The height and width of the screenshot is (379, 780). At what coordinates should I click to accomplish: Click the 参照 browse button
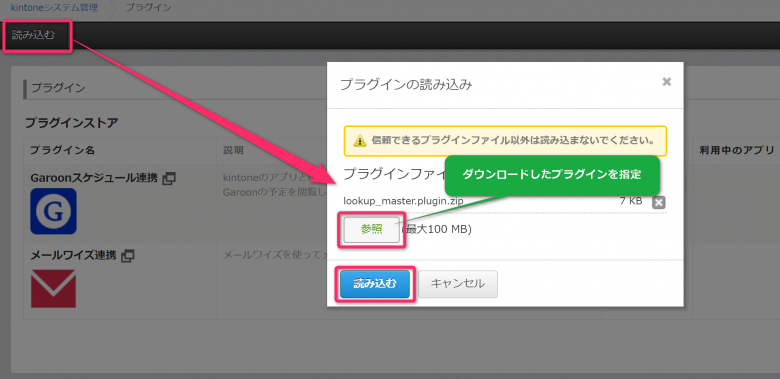pos(372,229)
